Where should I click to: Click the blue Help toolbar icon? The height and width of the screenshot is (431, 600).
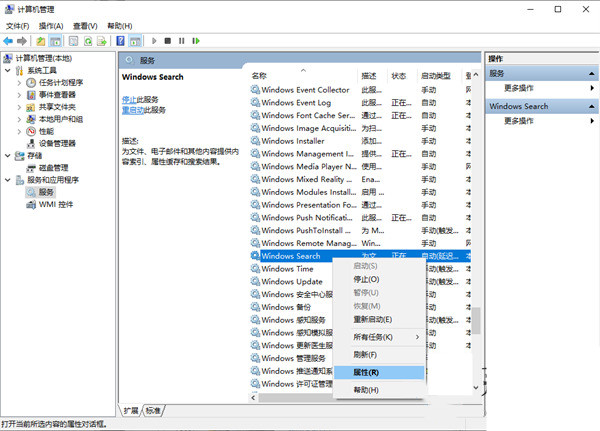(120, 41)
